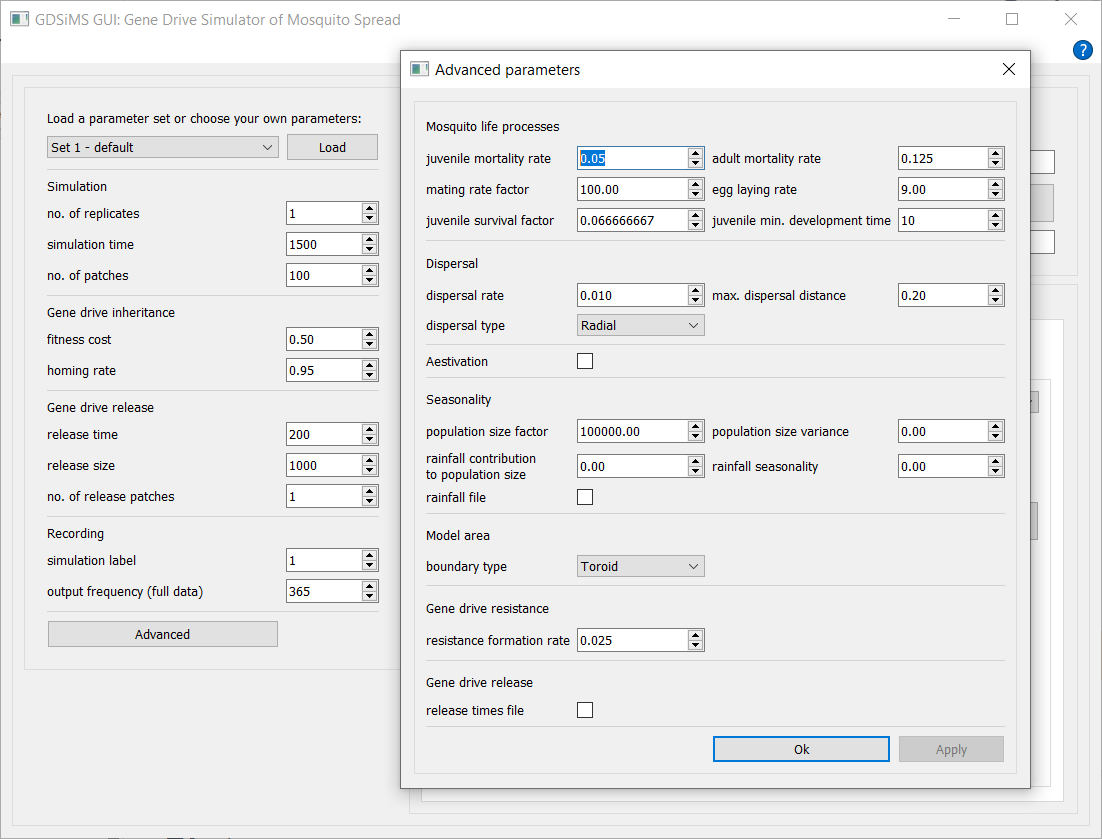Click the adult mortality rate field
The width and height of the screenshot is (1102, 839).
click(x=942, y=158)
